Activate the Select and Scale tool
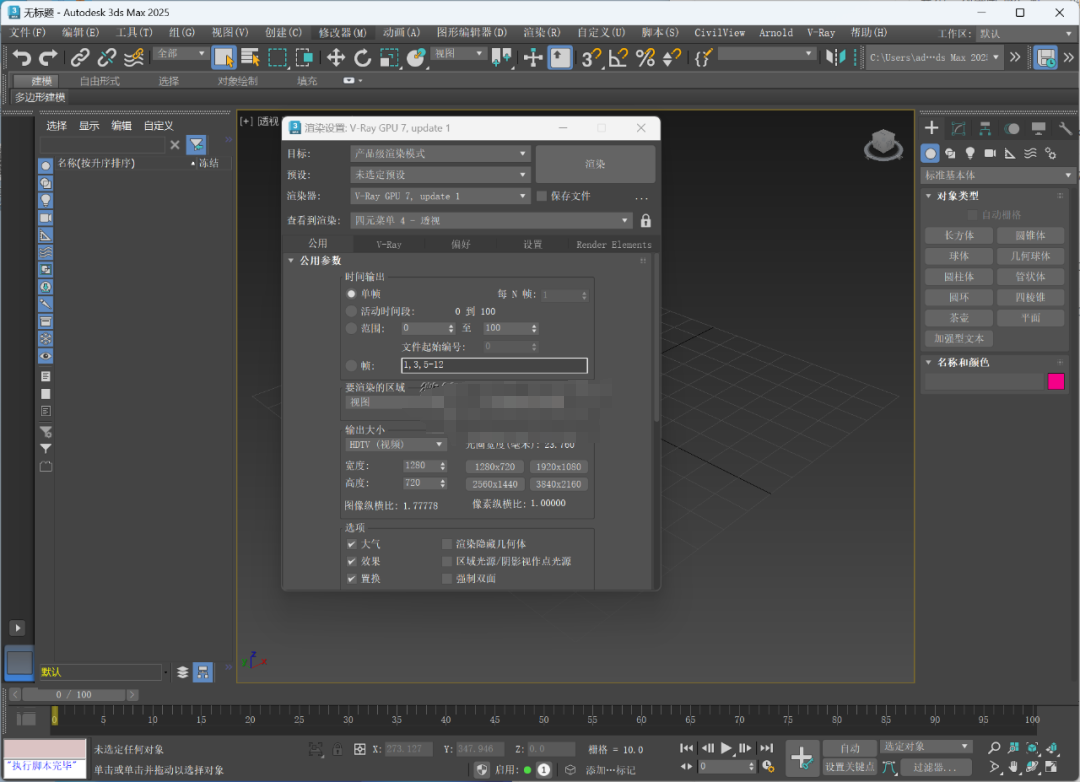This screenshot has width=1080, height=782. [389, 58]
